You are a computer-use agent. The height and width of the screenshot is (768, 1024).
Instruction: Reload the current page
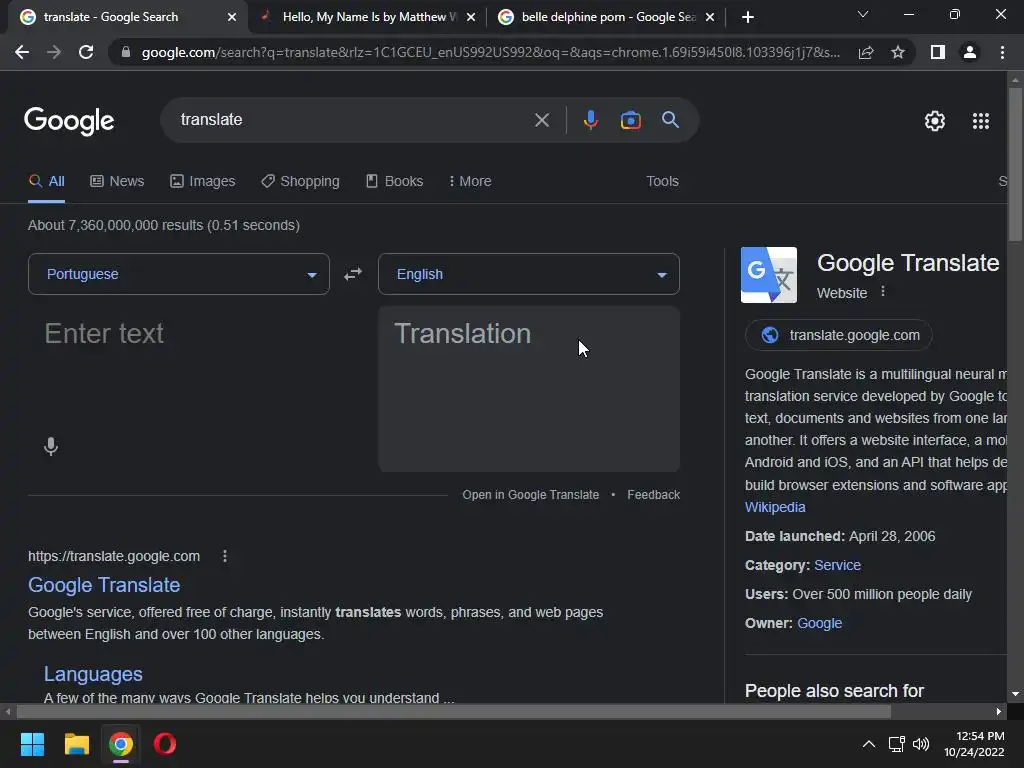(x=86, y=52)
